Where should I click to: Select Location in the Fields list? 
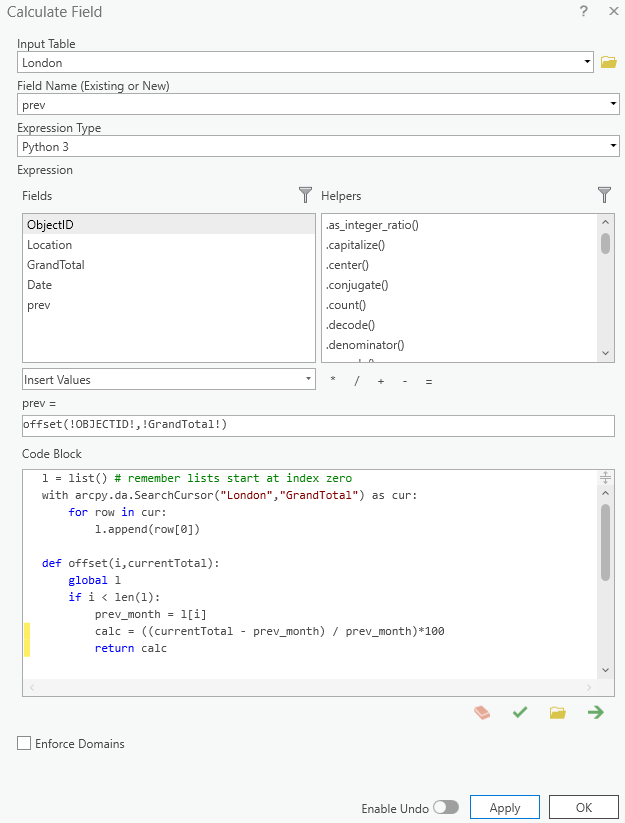168,245
